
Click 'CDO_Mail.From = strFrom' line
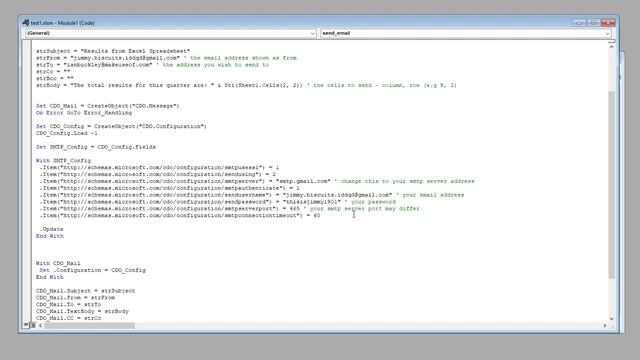tap(76, 298)
